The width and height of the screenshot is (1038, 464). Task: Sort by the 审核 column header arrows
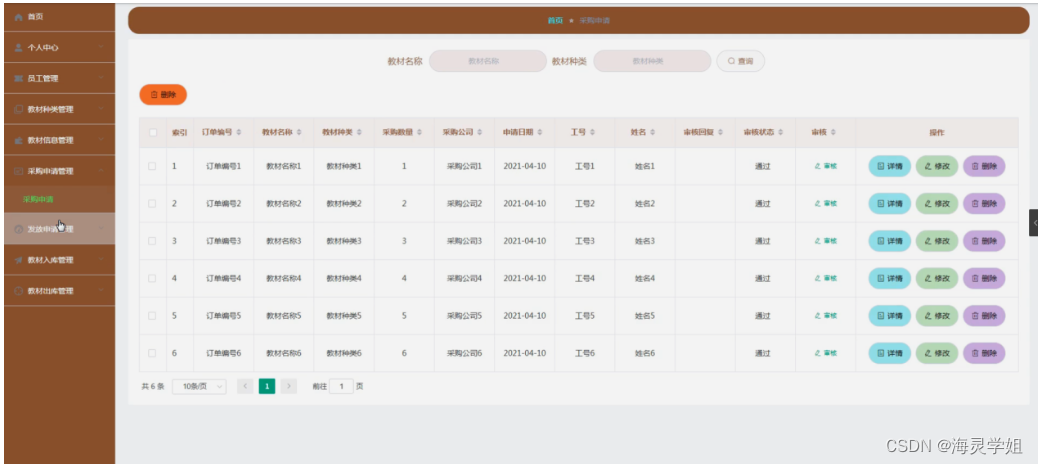point(833,132)
